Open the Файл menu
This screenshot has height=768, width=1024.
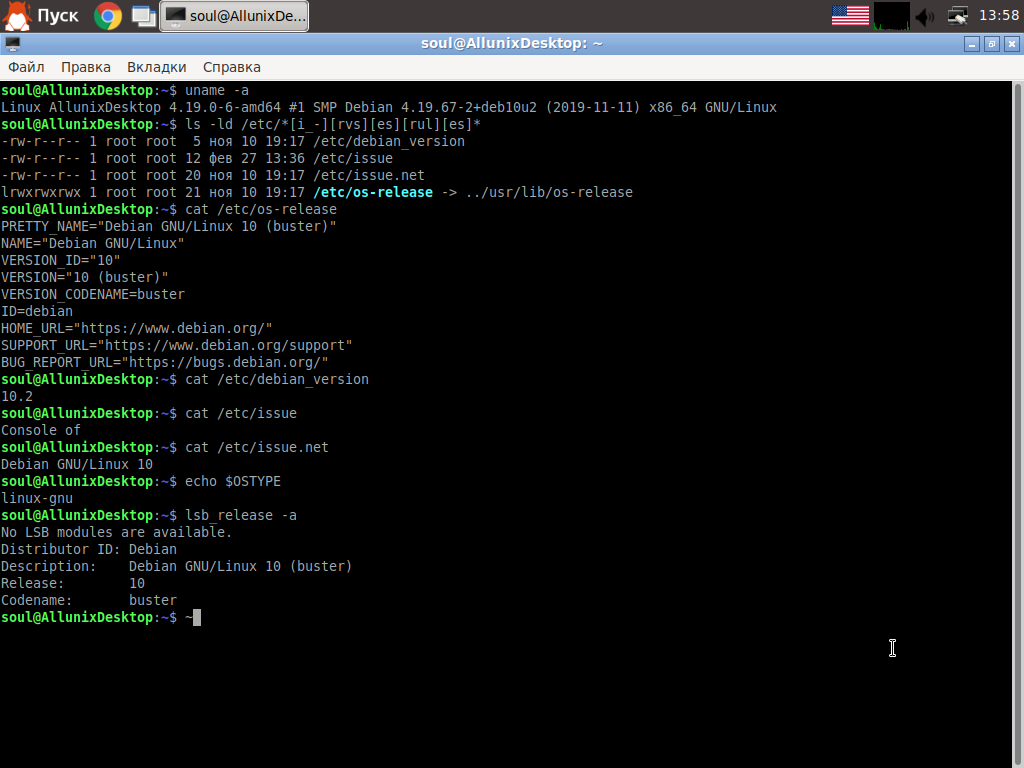coord(26,67)
